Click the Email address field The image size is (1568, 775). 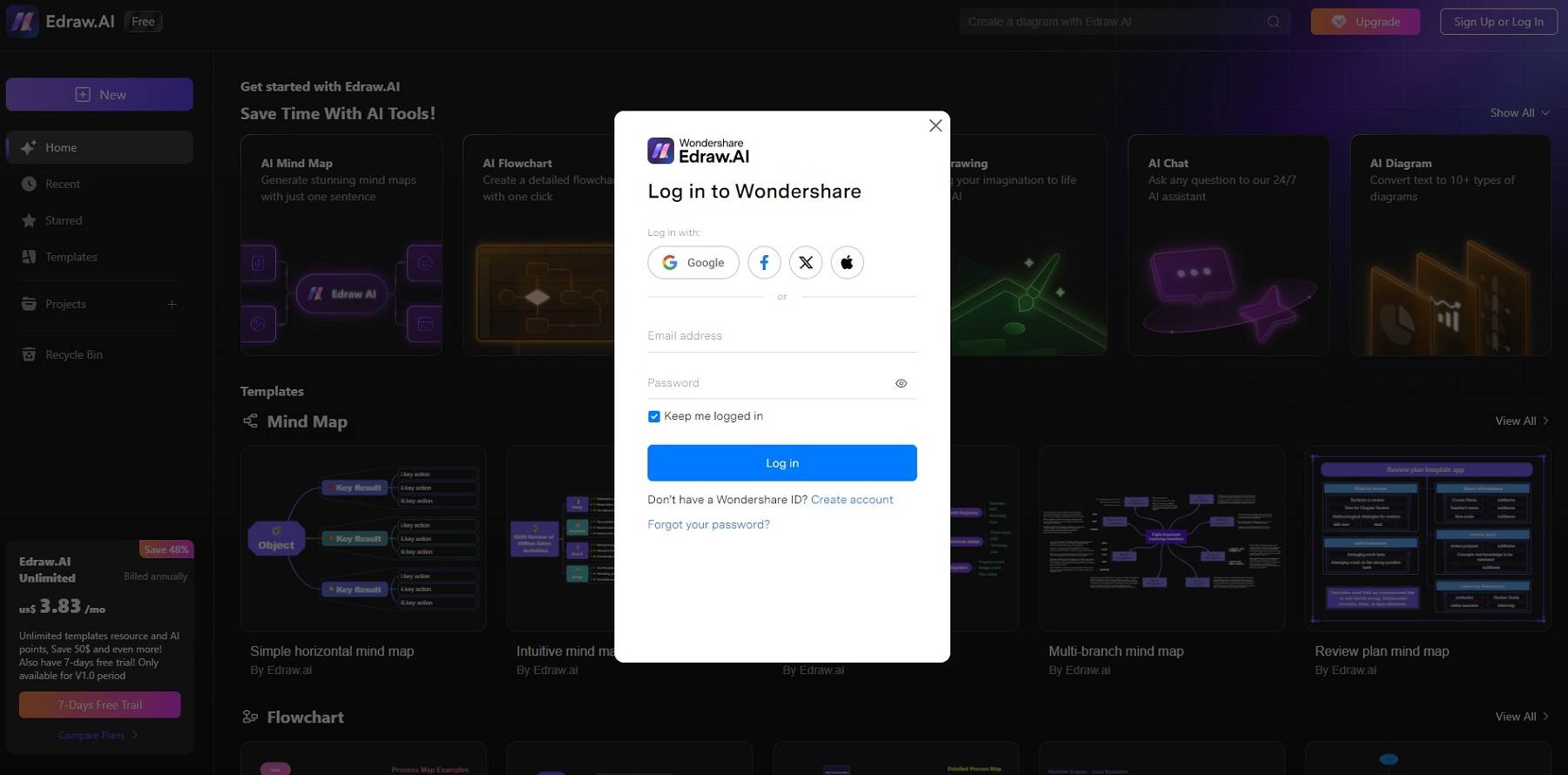coord(782,336)
